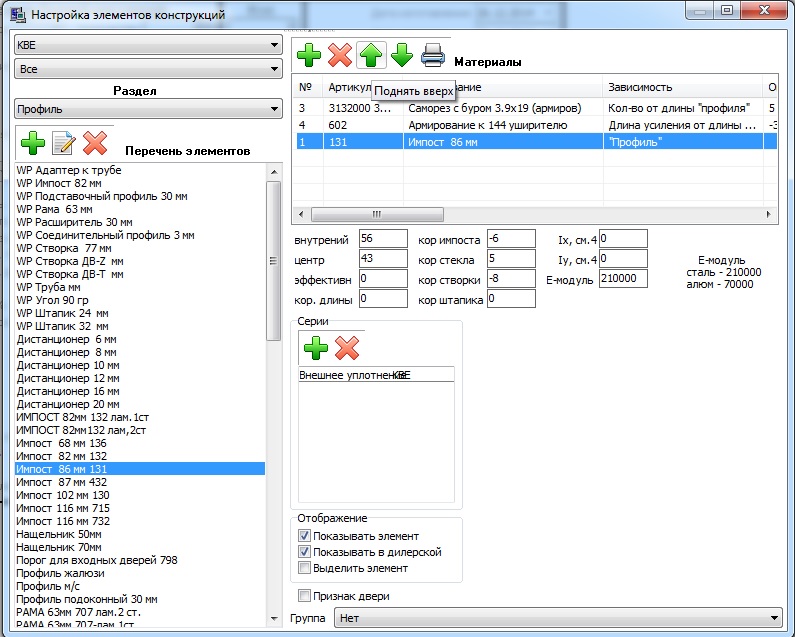The image size is (795, 637).
Task: Open the 'Группа' dropdown showing Нет
Action: [x=558, y=618]
